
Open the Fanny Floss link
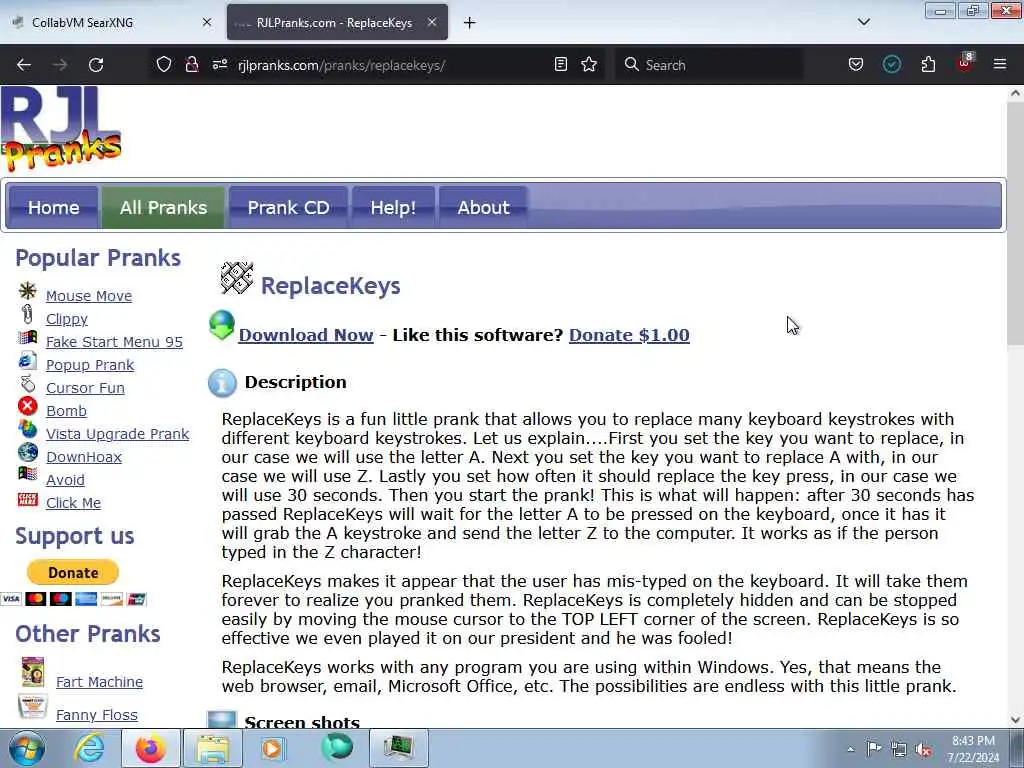pyautogui.click(x=97, y=715)
